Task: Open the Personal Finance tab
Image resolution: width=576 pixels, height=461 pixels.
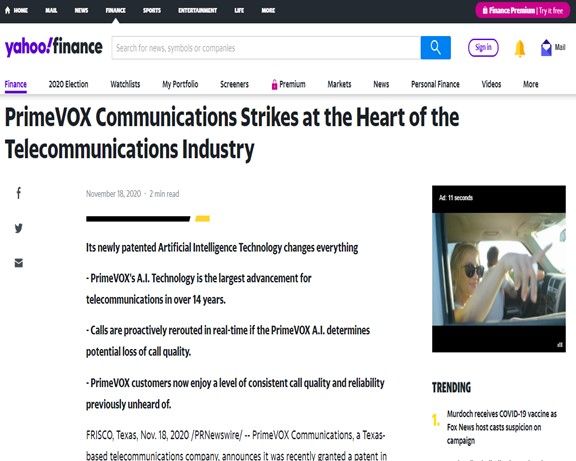Action: pyautogui.click(x=435, y=84)
